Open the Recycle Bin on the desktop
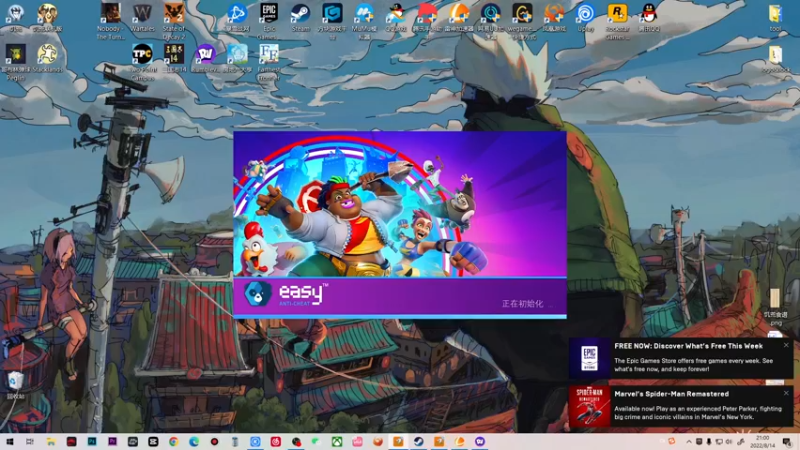 pos(15,384)
